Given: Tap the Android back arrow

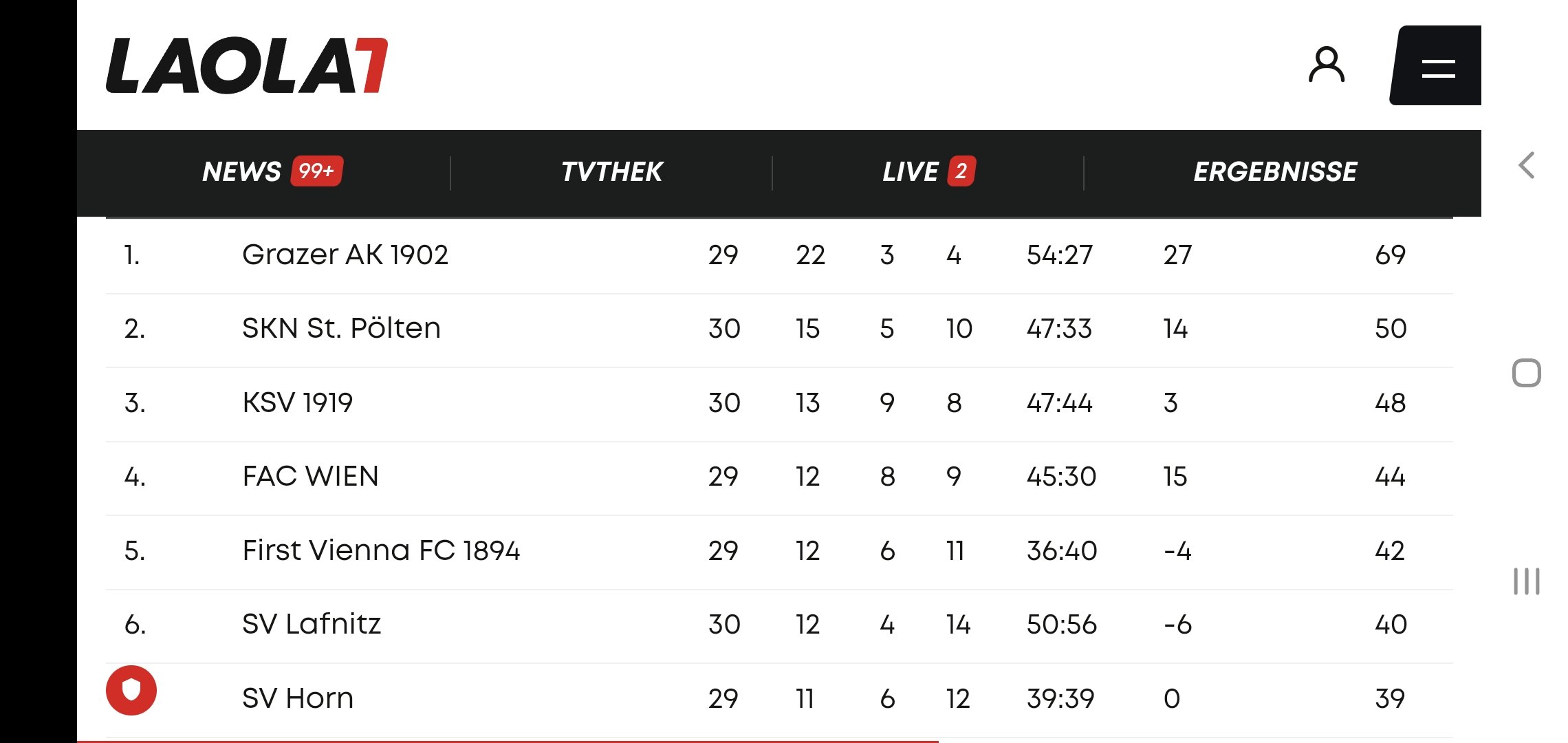Looking at the screenshot, I should click(x=1527, y=165).
